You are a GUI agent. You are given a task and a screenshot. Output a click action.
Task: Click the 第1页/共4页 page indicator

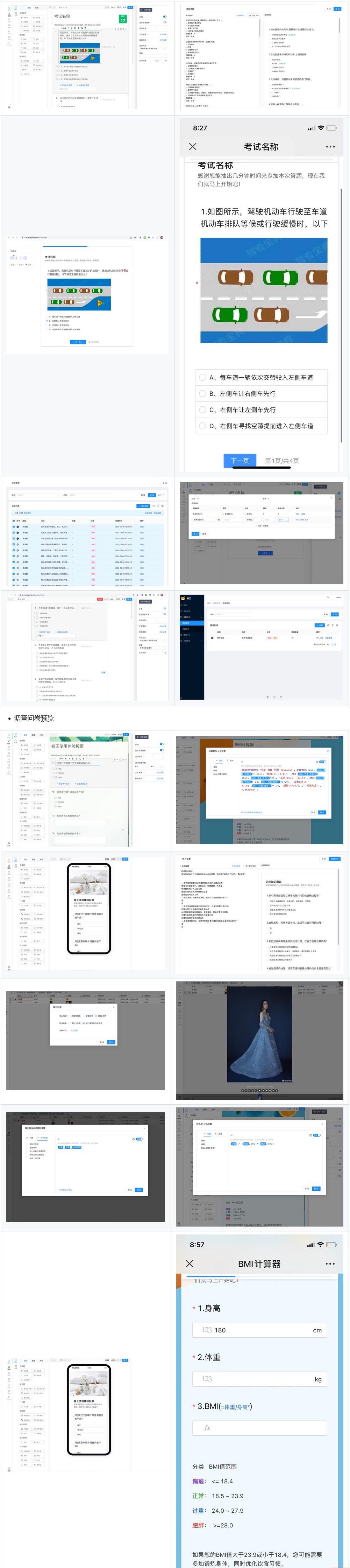[x=281, y=461]
